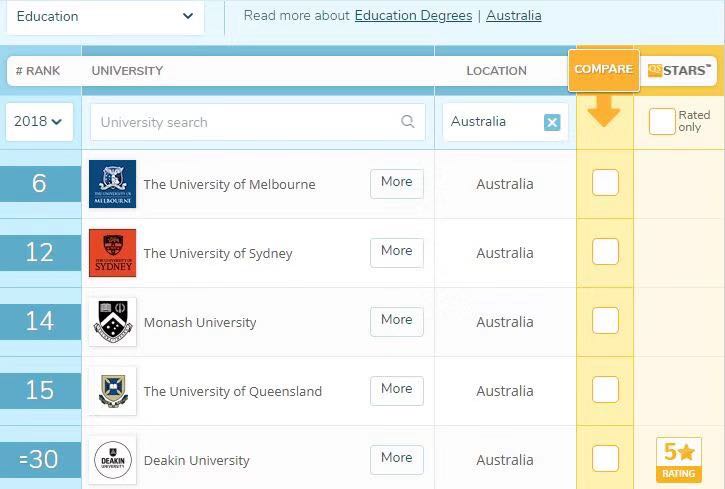The width and height of the screenshot is (725, 489).
Task: Tick compare box for University of Melbourne
Action: click(605, 183)
